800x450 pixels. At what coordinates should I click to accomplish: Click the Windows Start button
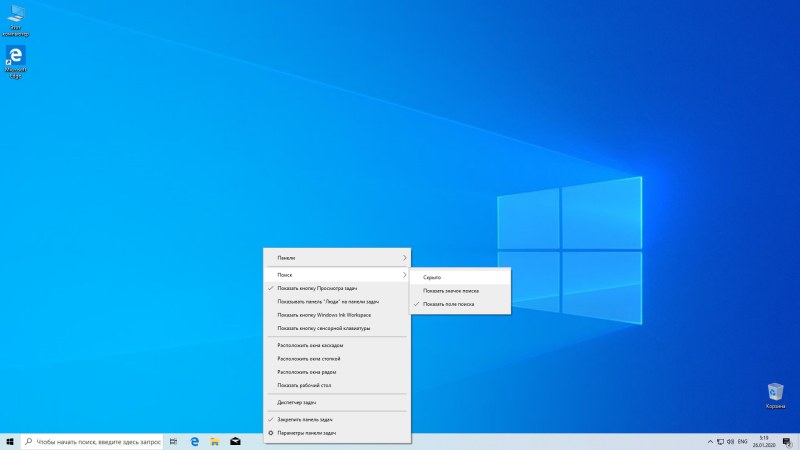pyautogui.click(x=9, y=441)
